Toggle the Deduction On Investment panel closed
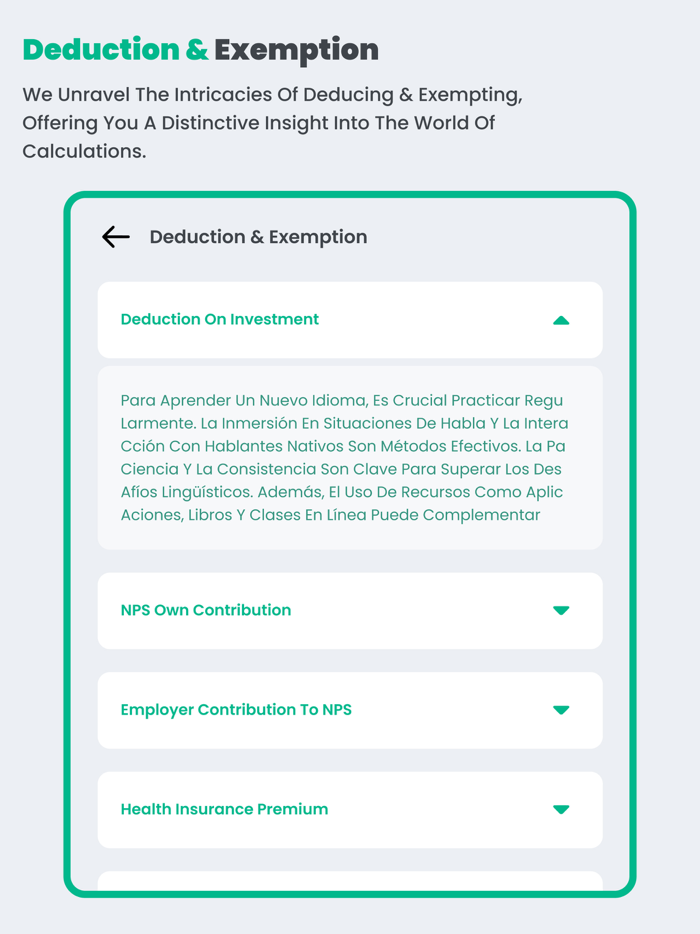This screenshot has height=934, width=700. tap(349, 320)
